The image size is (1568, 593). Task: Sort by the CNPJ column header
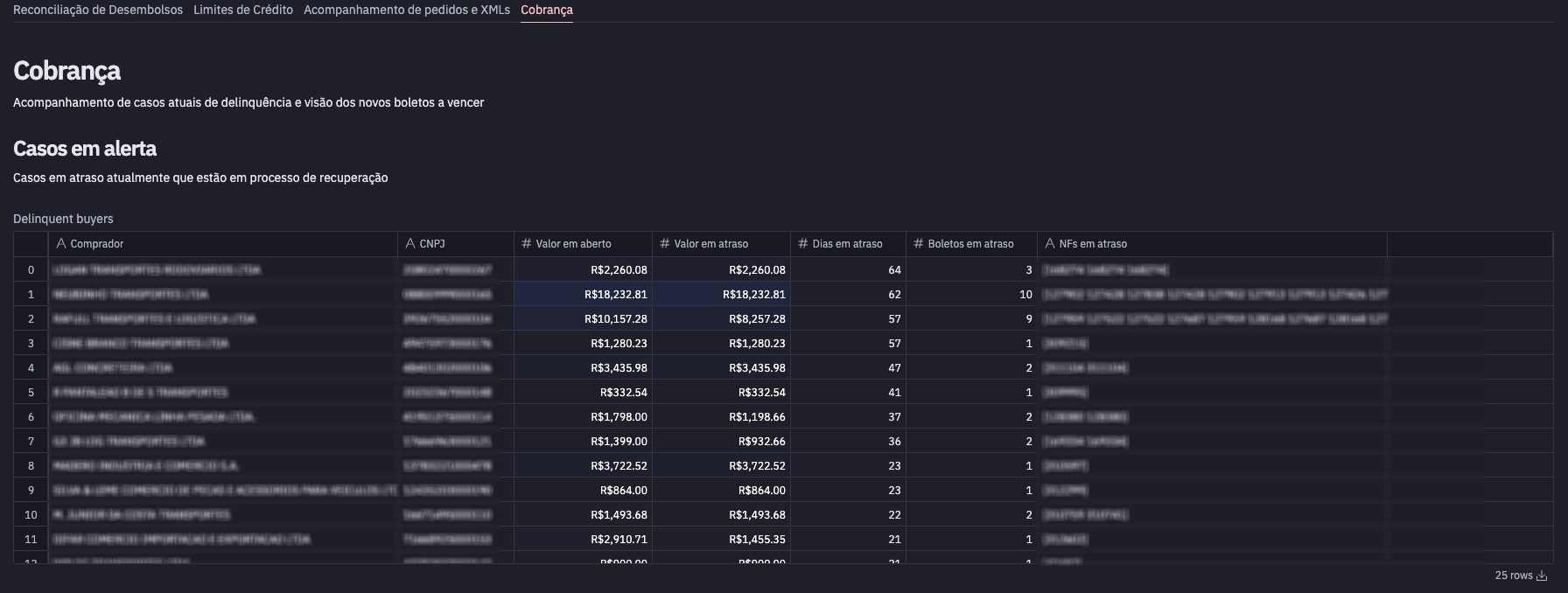coord(456,244)
